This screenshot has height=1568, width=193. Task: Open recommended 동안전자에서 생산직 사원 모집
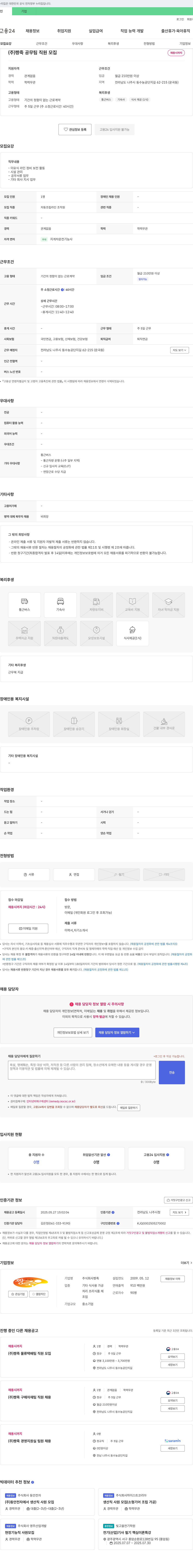(x=29, y=1502)
